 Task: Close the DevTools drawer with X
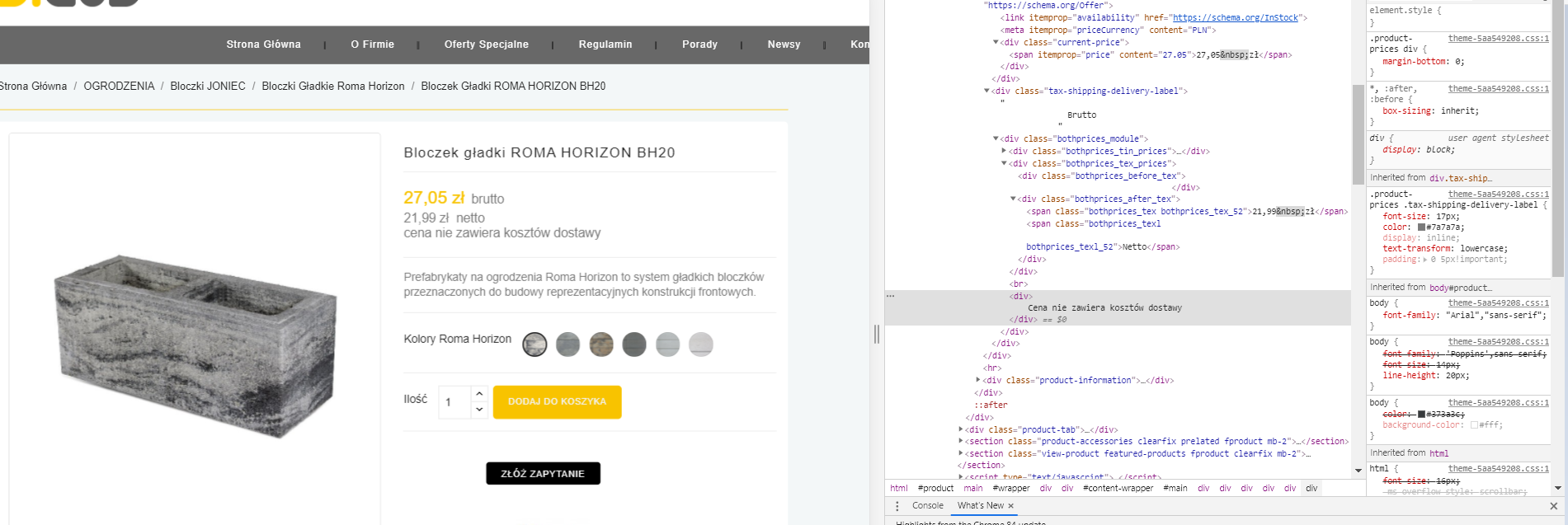click(1554, 506)
